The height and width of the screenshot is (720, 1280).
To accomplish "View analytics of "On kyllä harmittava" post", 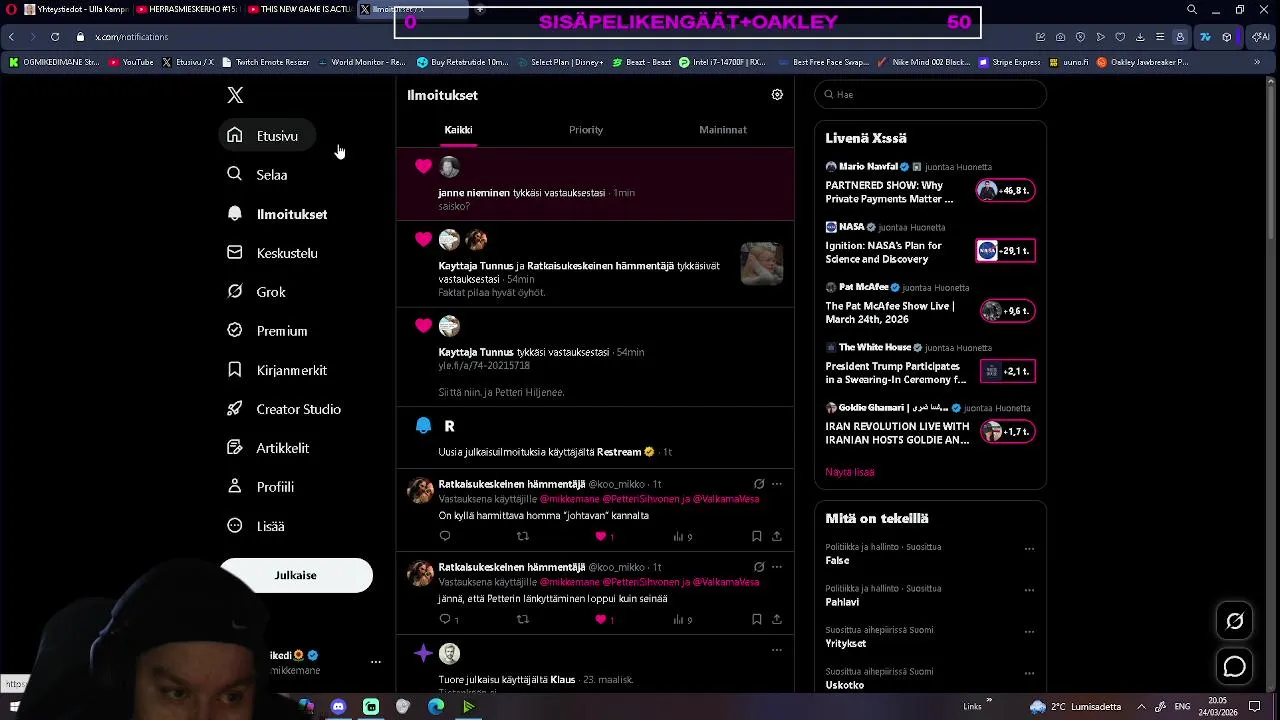I will 682,537.
